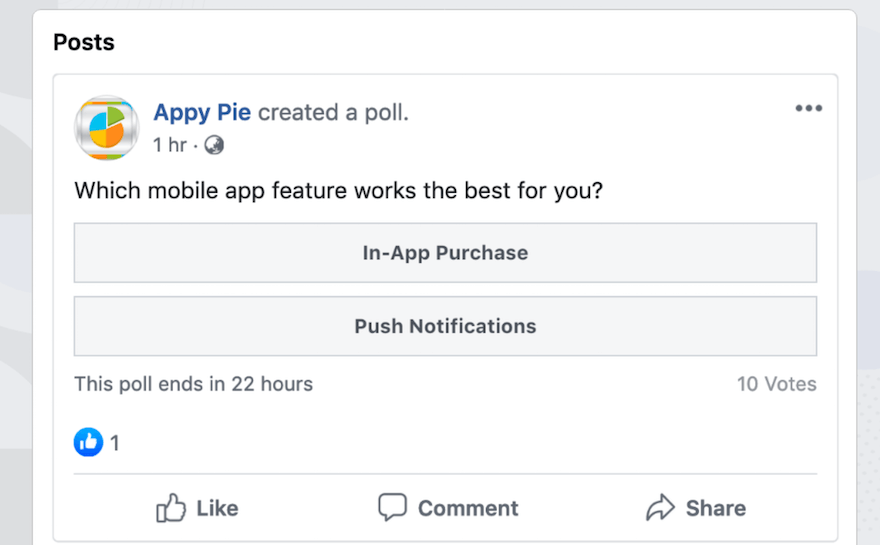880x545 pixels.
Task: Click the 'This poll ends in 22 hours' text
Action: pyautogui.click(x=194, y=384)
